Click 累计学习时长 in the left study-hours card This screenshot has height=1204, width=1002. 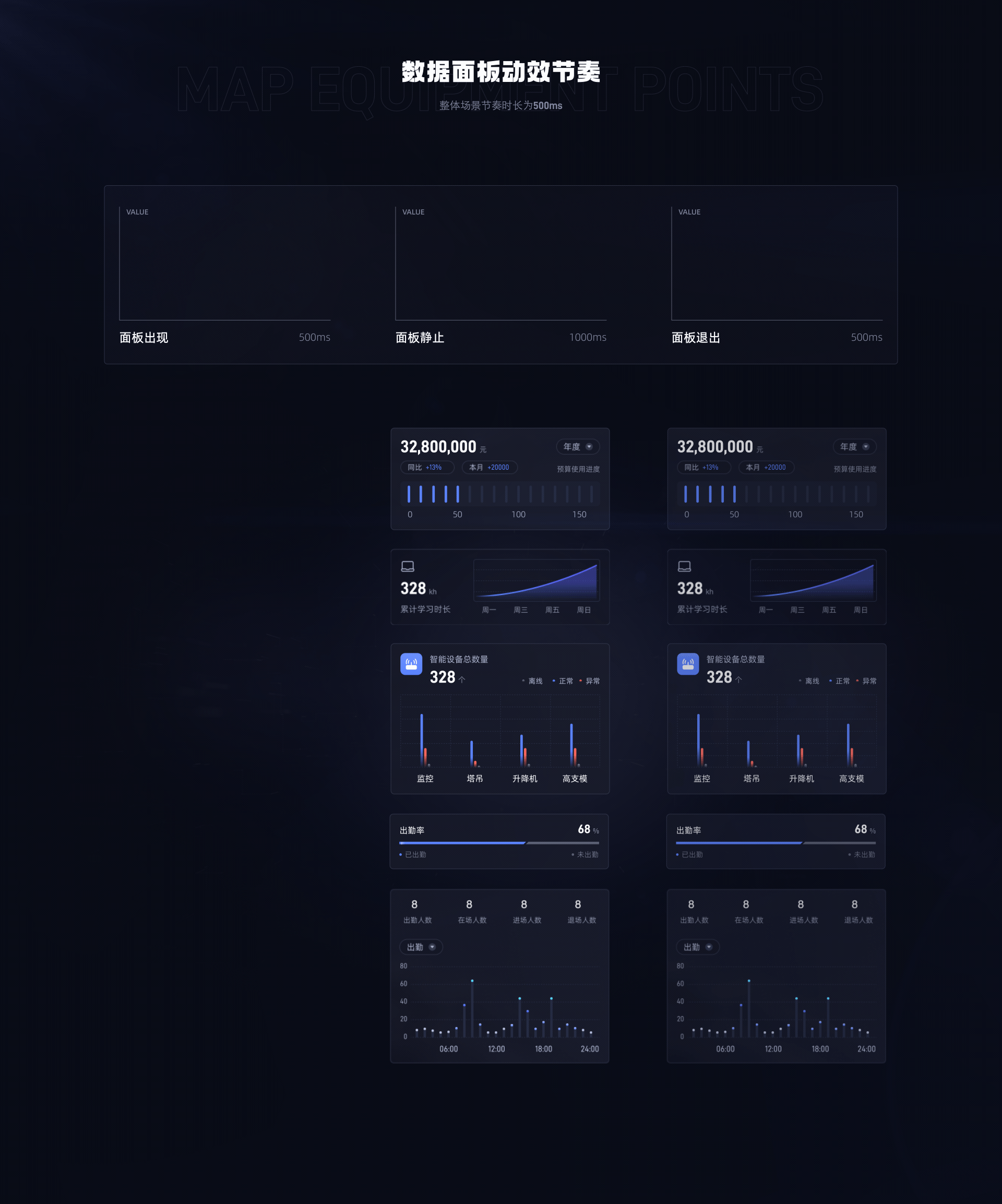pyautogui.click(x=425, y=609)
